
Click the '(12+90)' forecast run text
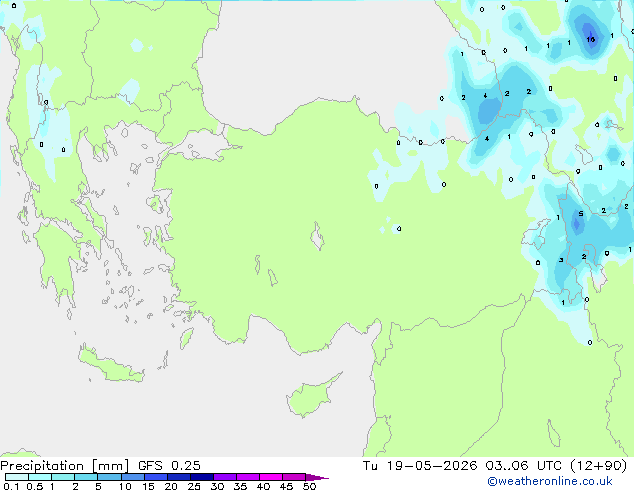[598, 466]
